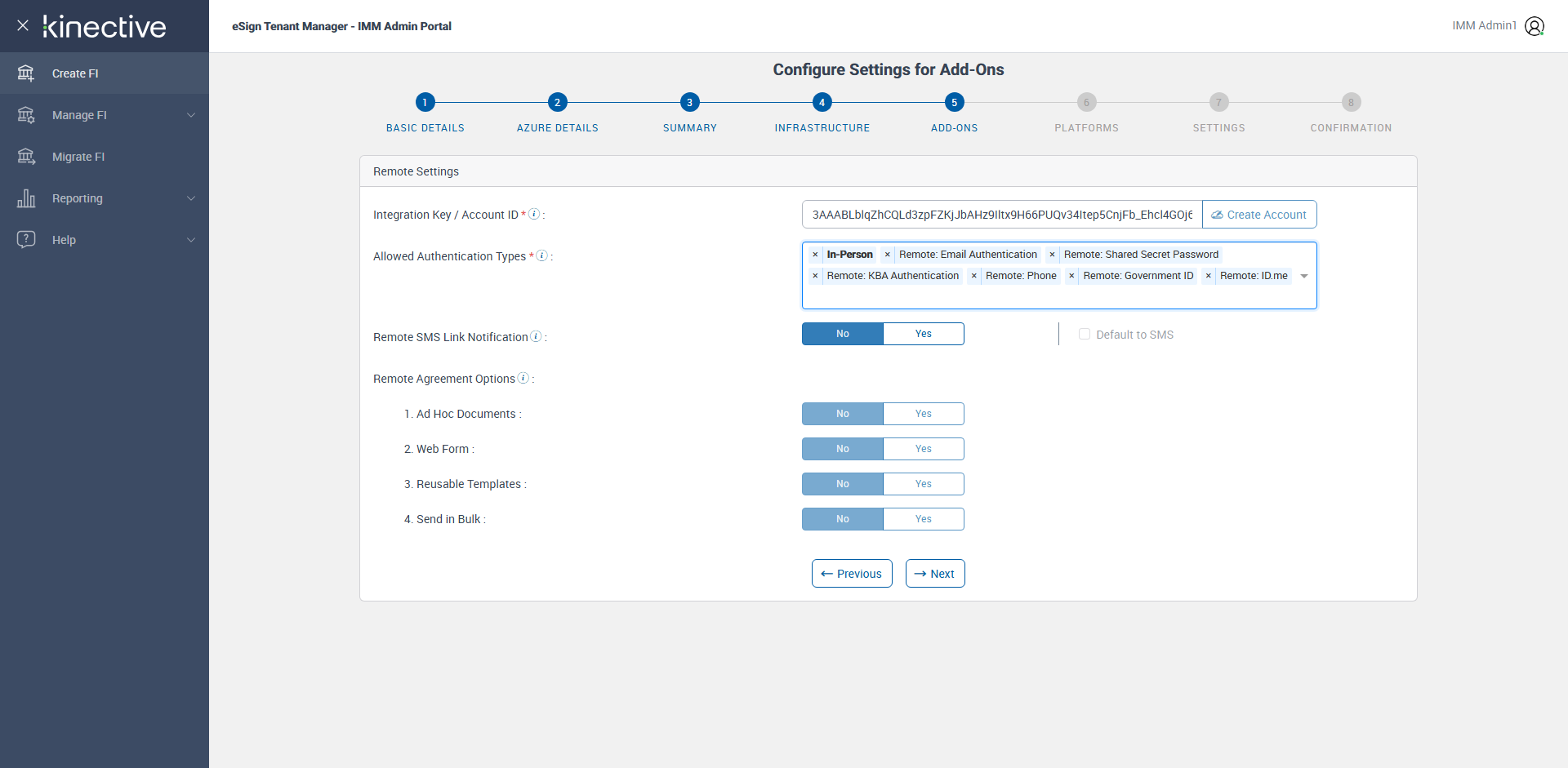Viewport: 1568px width, 768px height.
Task: Remove Remote: Shared Secret Password tag
Action: tap(1052, 255)
